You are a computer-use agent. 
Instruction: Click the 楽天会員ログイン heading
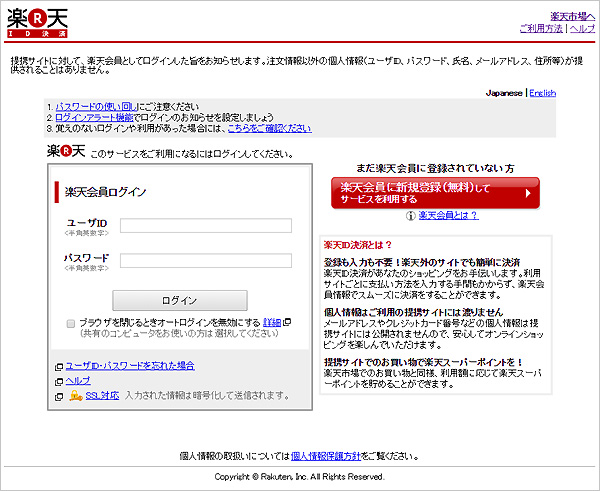coord(106,192)
